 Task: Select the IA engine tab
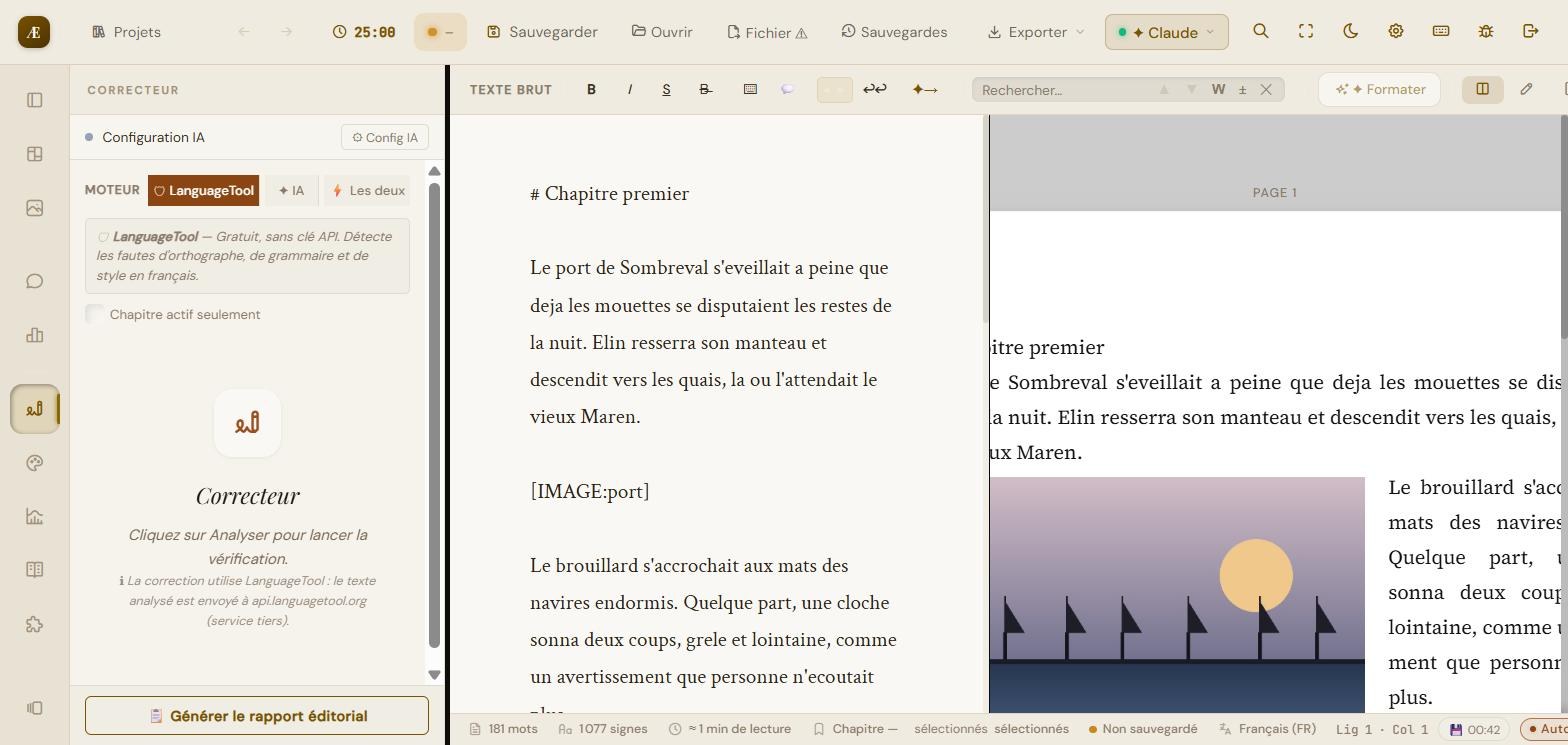[292, 190]
